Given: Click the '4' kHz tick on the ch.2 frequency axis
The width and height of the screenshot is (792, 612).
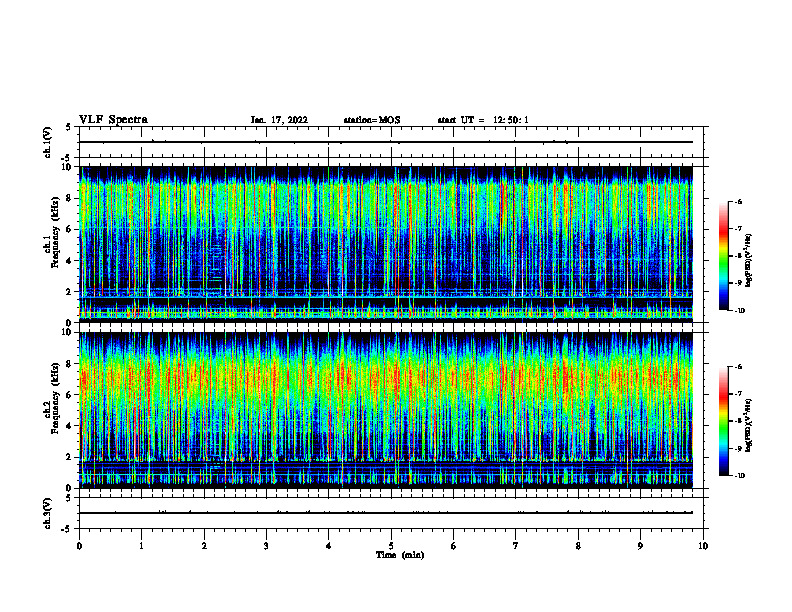Looking at the screenshot, I should click(x=70, y=426).
